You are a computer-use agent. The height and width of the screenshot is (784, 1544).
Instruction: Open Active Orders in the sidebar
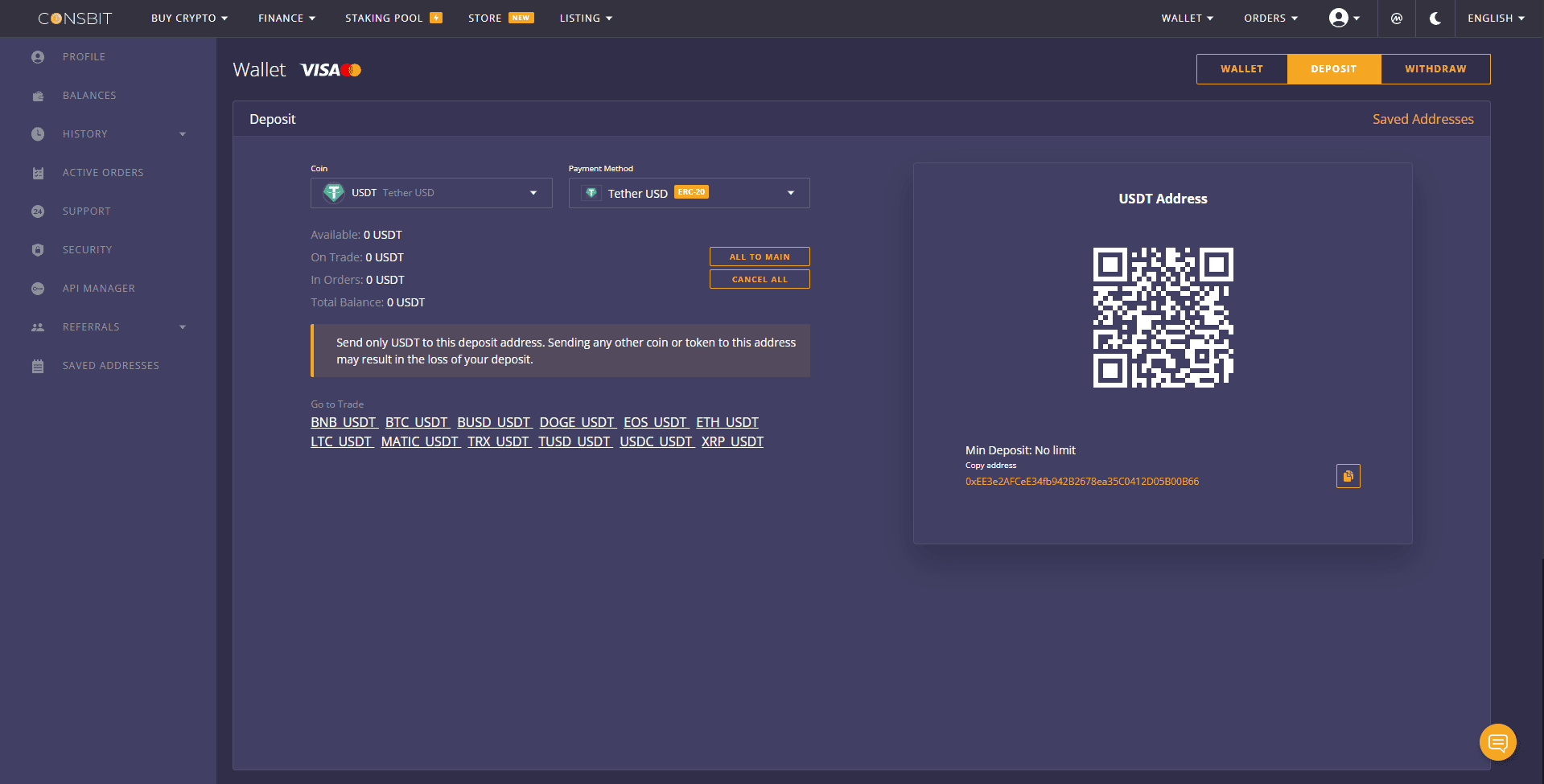(103, 173)
